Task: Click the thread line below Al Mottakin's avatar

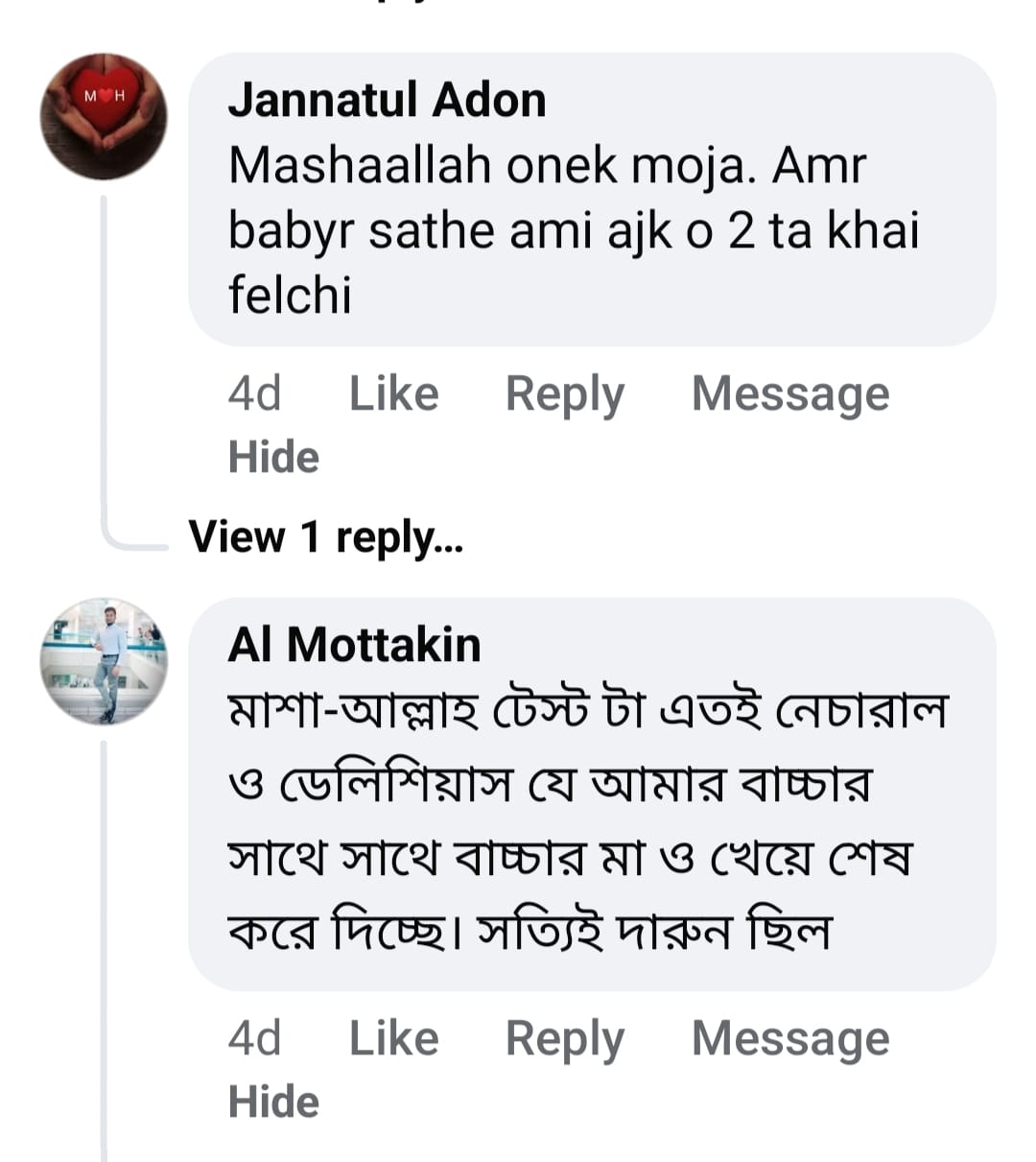Action: click(104, 940)
